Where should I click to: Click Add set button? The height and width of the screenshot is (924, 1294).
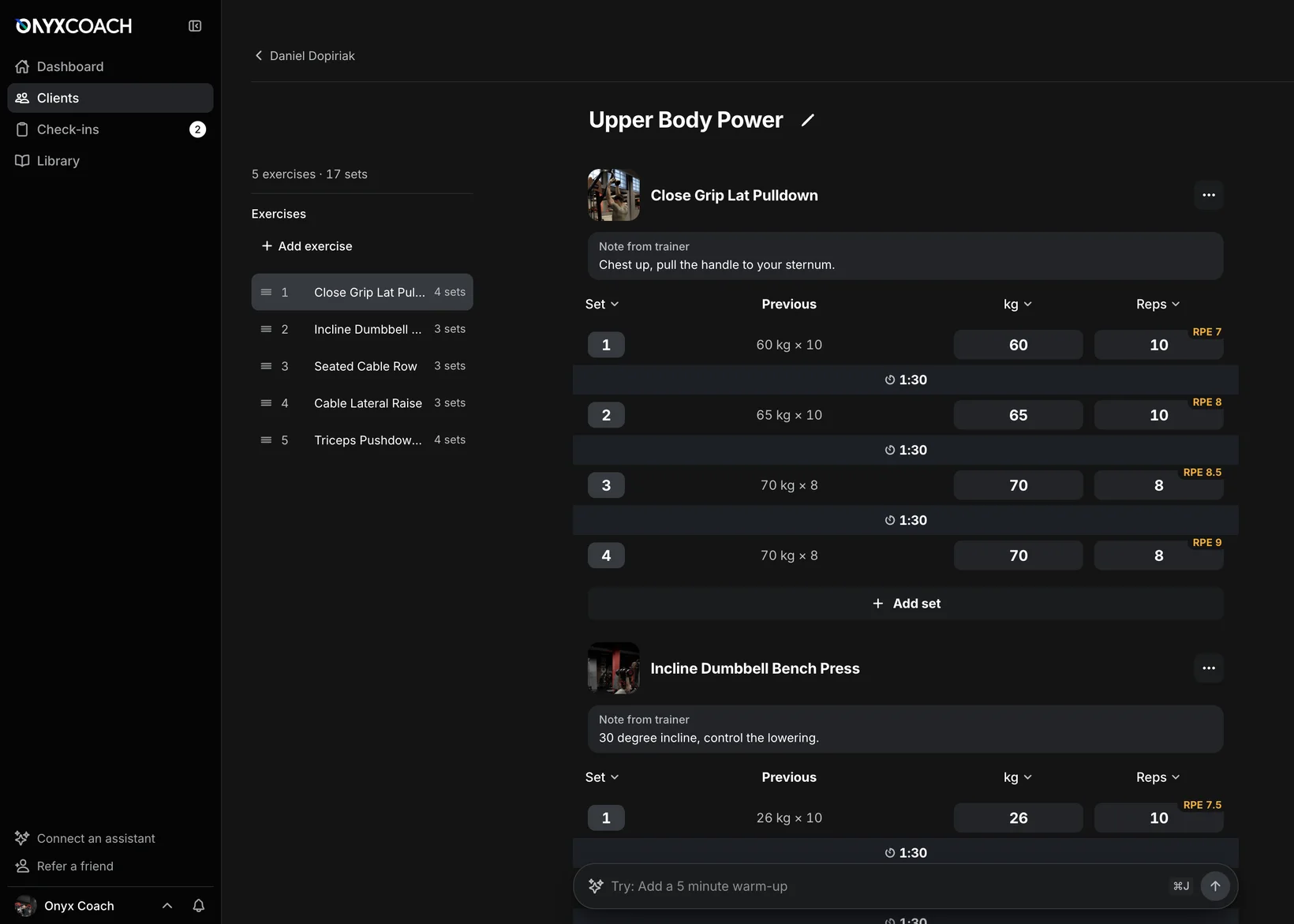(x=906, y=604)
